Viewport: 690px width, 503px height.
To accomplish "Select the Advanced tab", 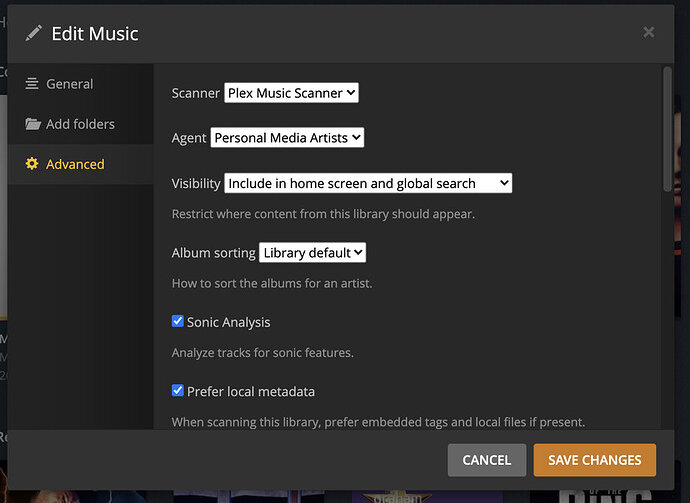I will (x=75, y=164).
